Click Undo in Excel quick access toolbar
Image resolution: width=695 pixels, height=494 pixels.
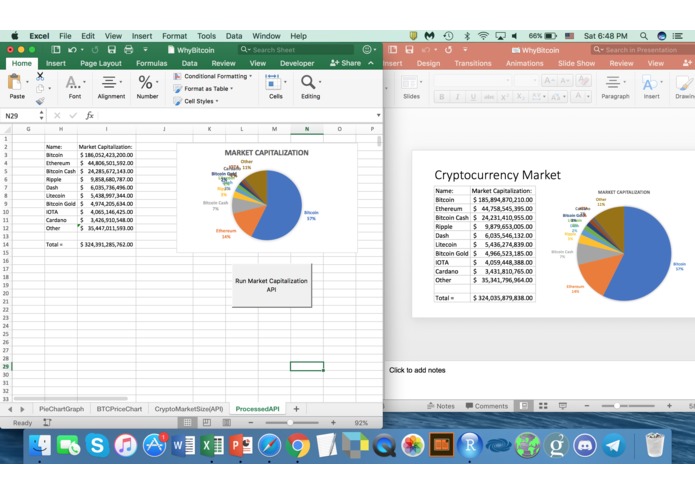click(x=72, y=50)
